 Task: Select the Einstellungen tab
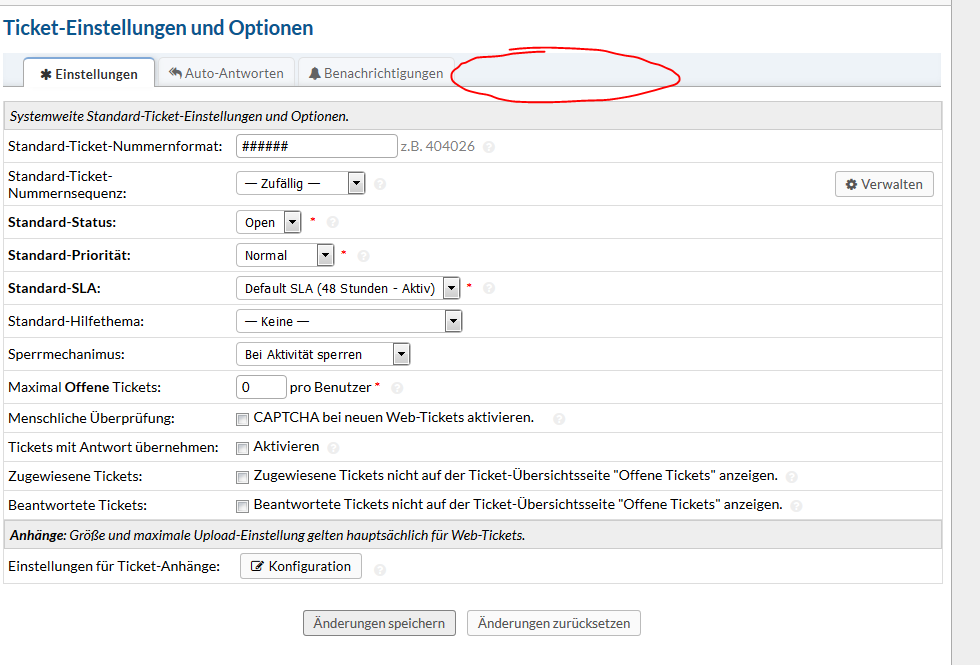point(89,74)
